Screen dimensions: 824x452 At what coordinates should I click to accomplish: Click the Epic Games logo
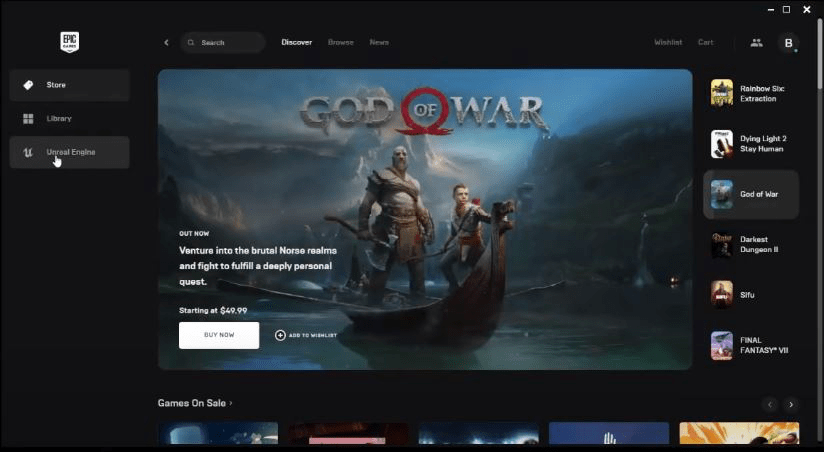(x=69, y=42)
